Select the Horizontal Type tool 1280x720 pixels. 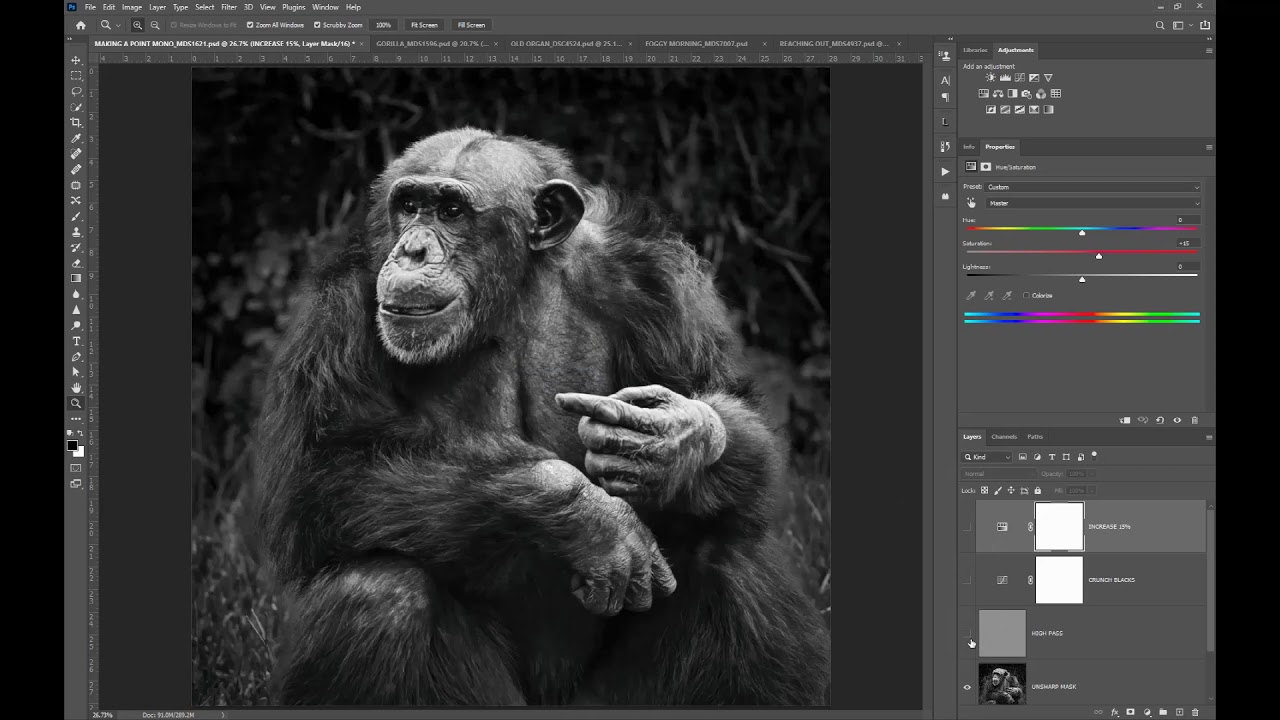76,341
